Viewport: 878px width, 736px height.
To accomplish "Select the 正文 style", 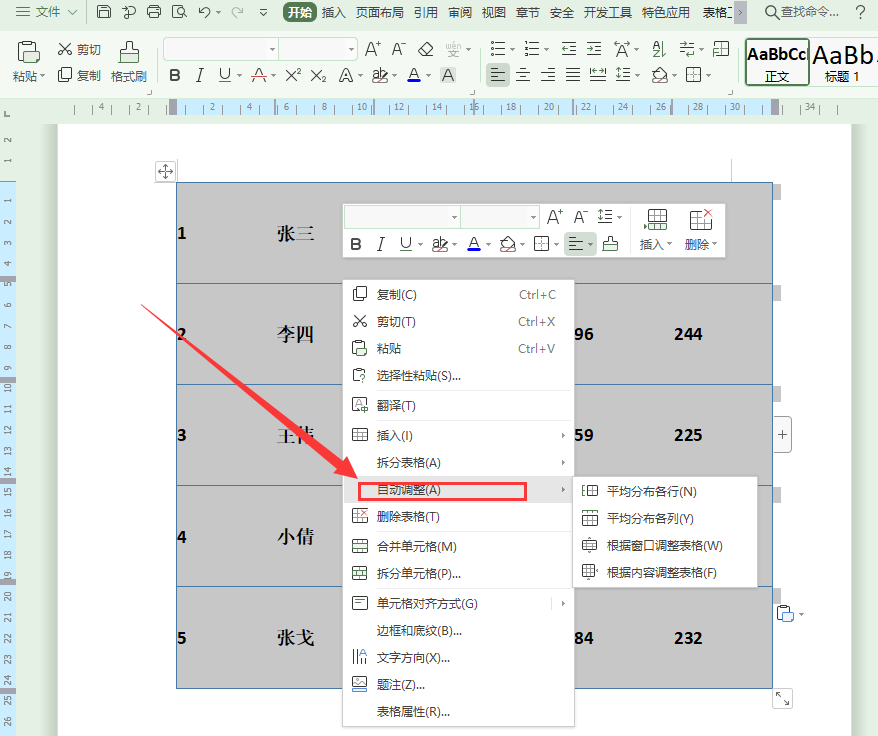I will pyautogui.click(x=777, y=62).
